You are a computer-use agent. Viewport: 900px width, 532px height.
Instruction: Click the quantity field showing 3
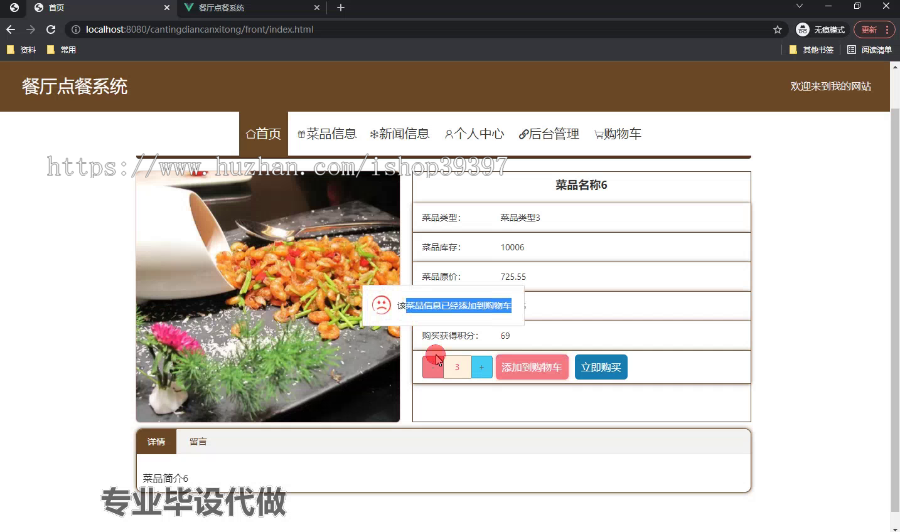(x=457, y=367)
